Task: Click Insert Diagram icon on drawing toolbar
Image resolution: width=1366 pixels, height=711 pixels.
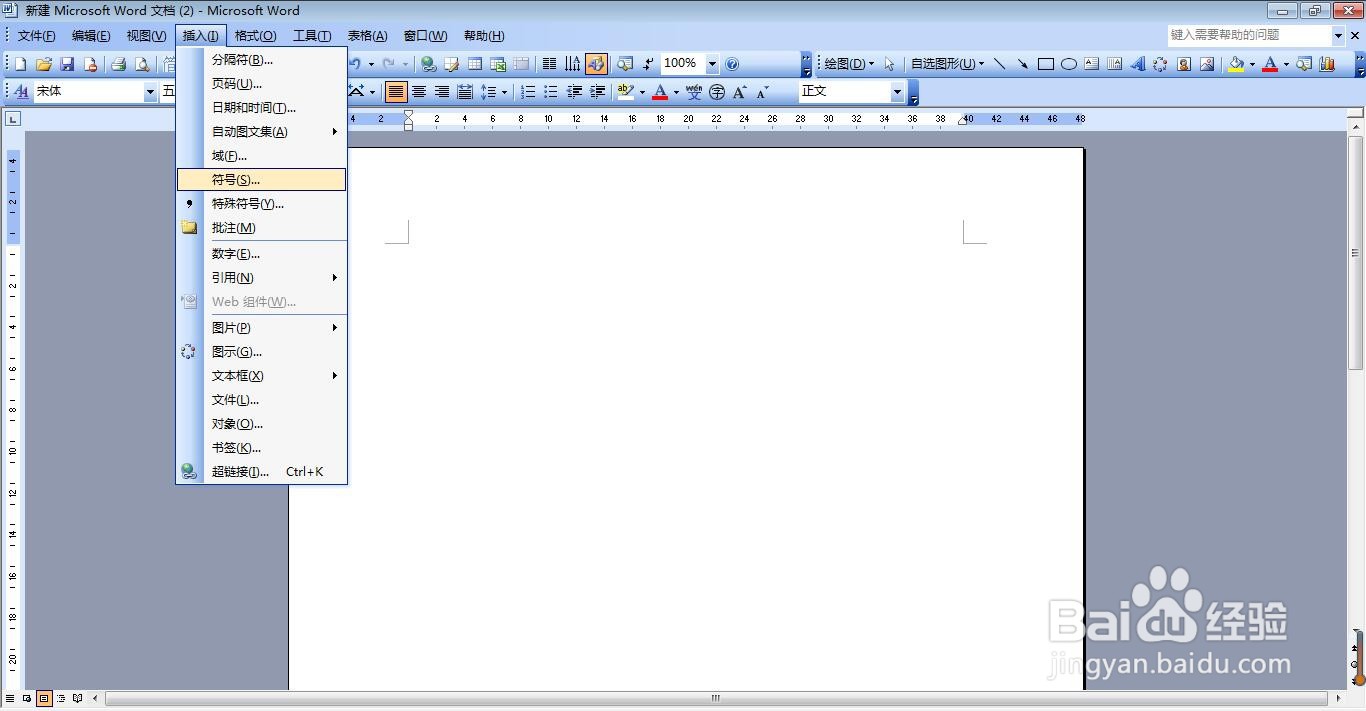Action: coord(1160,64)
